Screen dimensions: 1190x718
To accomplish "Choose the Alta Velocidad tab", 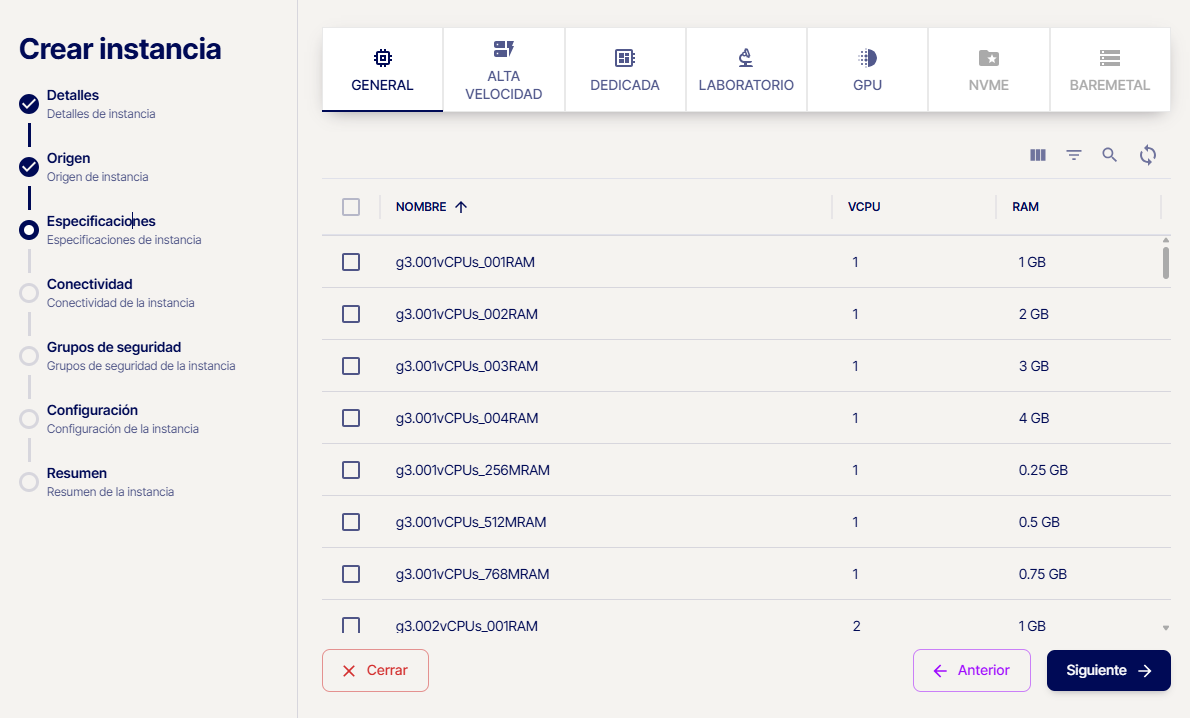I will tap(503, 69).
